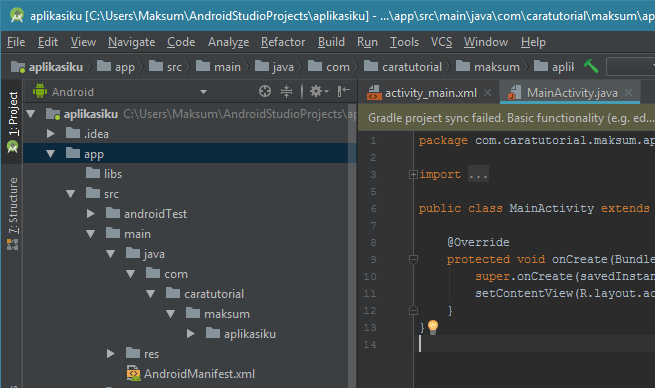Click the app breadcrumb in navigation bar

click(116, 67)
